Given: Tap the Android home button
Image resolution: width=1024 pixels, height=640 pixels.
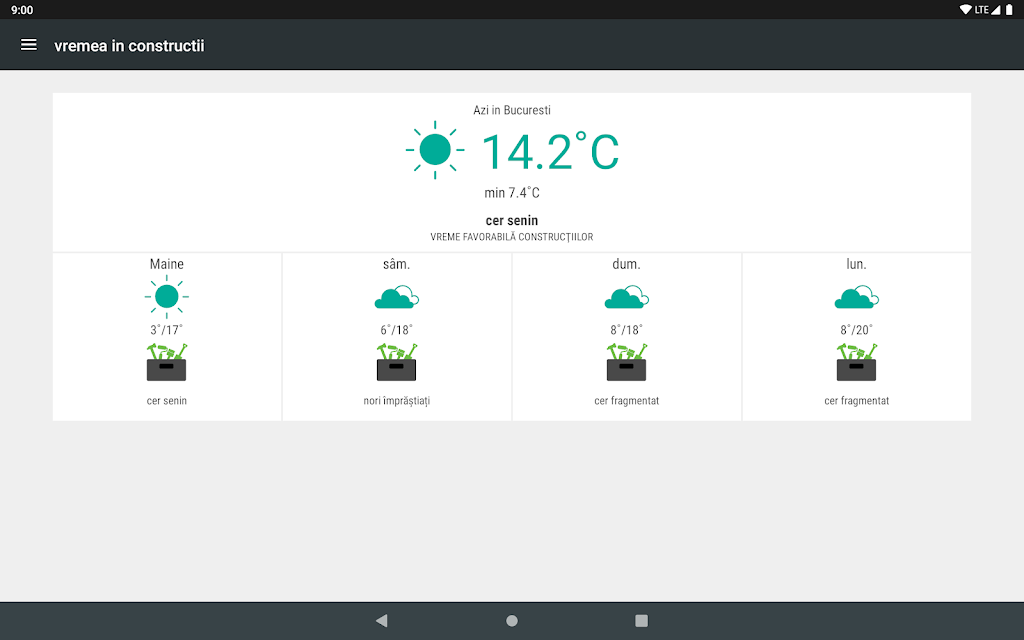Looking at the screenshot, I should [x=512, y=620].
